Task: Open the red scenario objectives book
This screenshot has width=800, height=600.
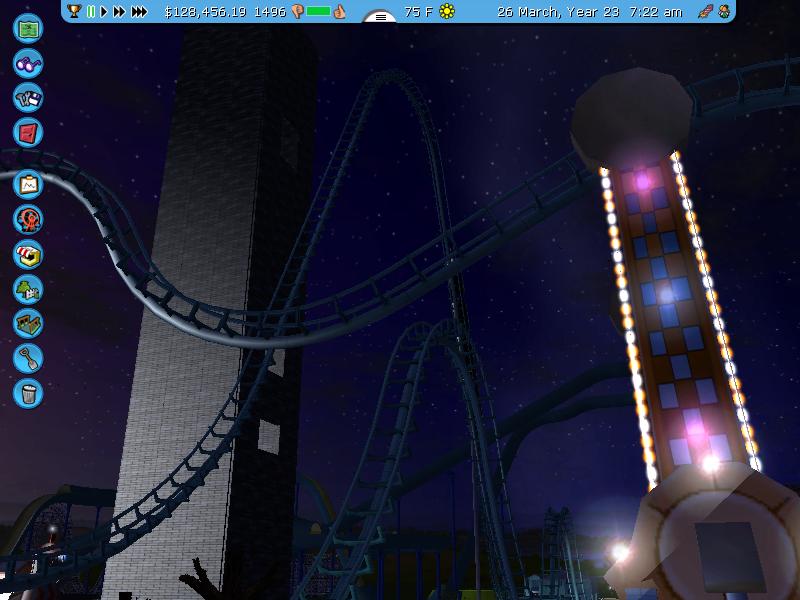Action: pyautogui.click(x=28, y=133)
